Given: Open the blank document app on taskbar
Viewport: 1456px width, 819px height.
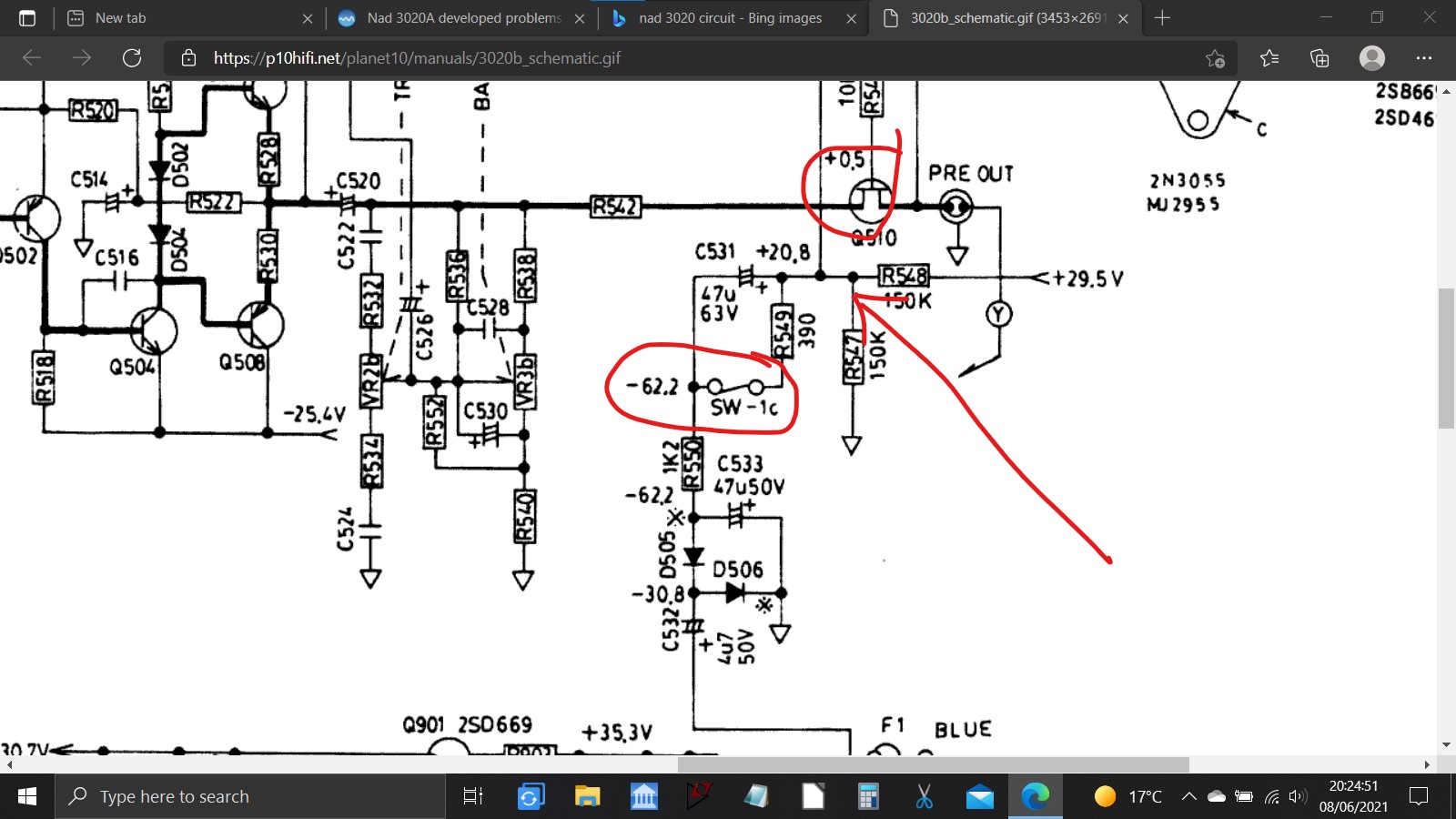Looking at the screenshot, I should pyautogui.click(x=813, y=797).
